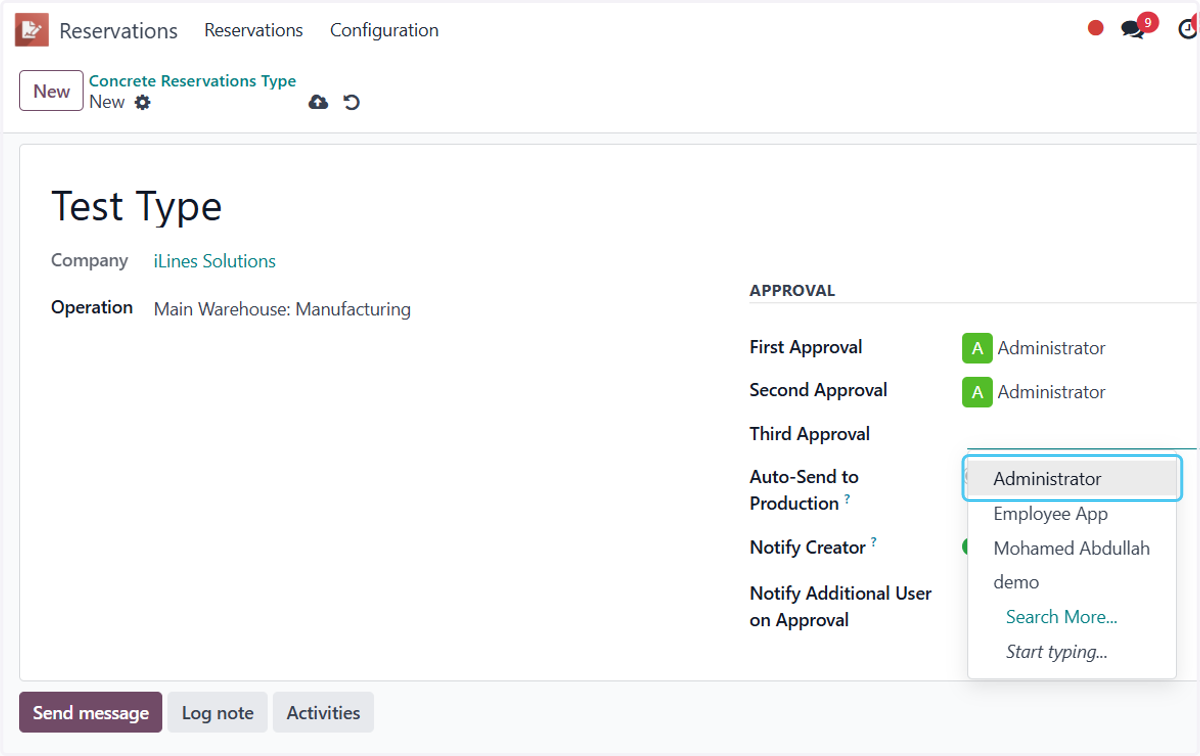Open the chat messages icon with badge 9
The height and width of the screenshot is (756, 1200).
click(x=1134, y=29)
